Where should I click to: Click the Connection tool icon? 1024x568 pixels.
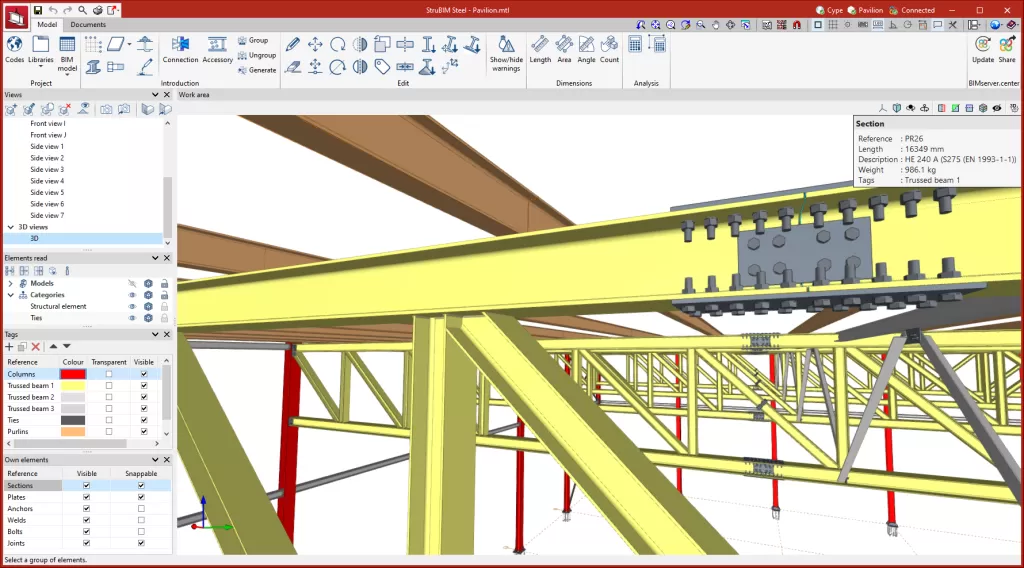pyautogui.click(x=180, y=48)
